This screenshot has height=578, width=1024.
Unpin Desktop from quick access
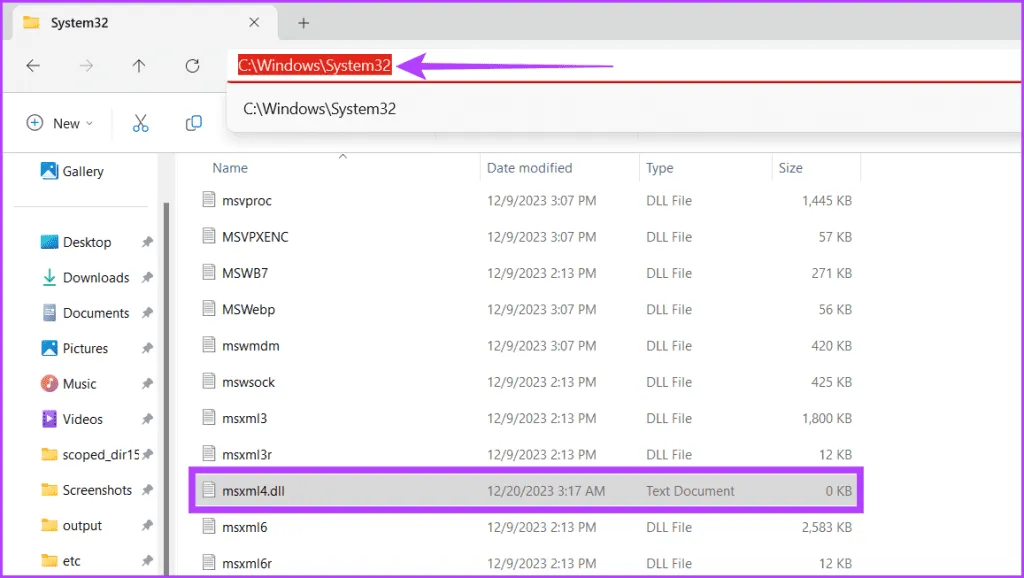pyautogui.click(x=147, y=242)
